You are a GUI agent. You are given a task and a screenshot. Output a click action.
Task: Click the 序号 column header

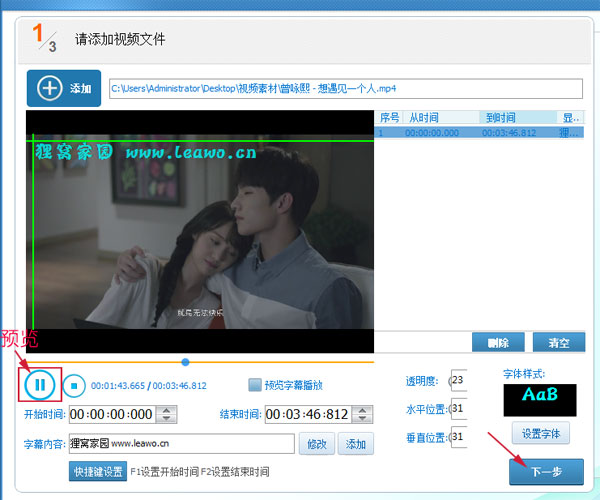coord(389,117)
